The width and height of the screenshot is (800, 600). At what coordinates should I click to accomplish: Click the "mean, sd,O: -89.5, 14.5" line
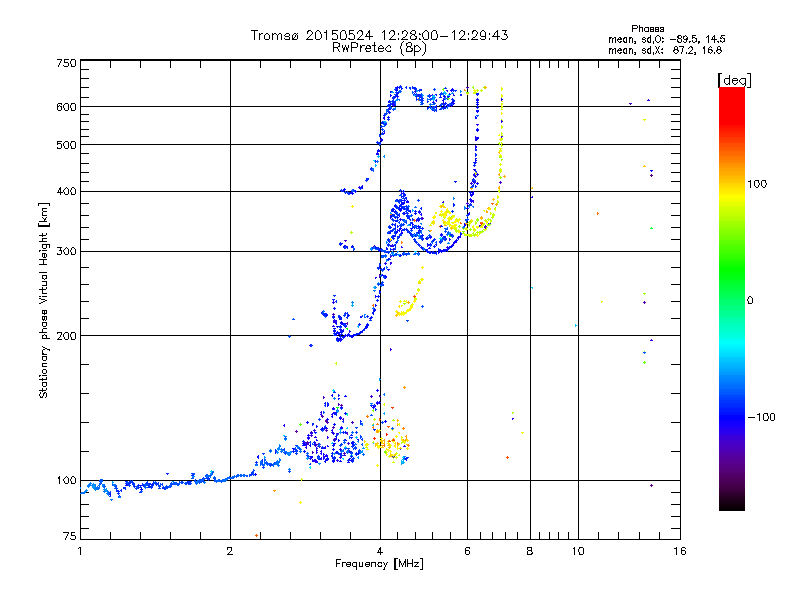[x=666, y=39]
